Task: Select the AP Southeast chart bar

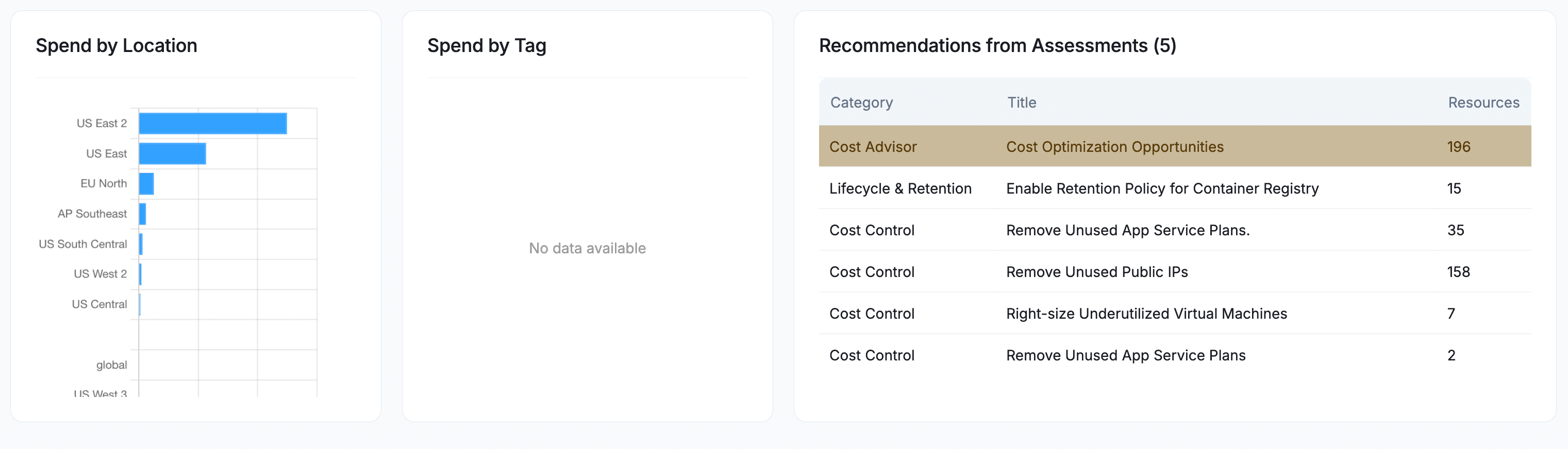Action: (144, 214)
